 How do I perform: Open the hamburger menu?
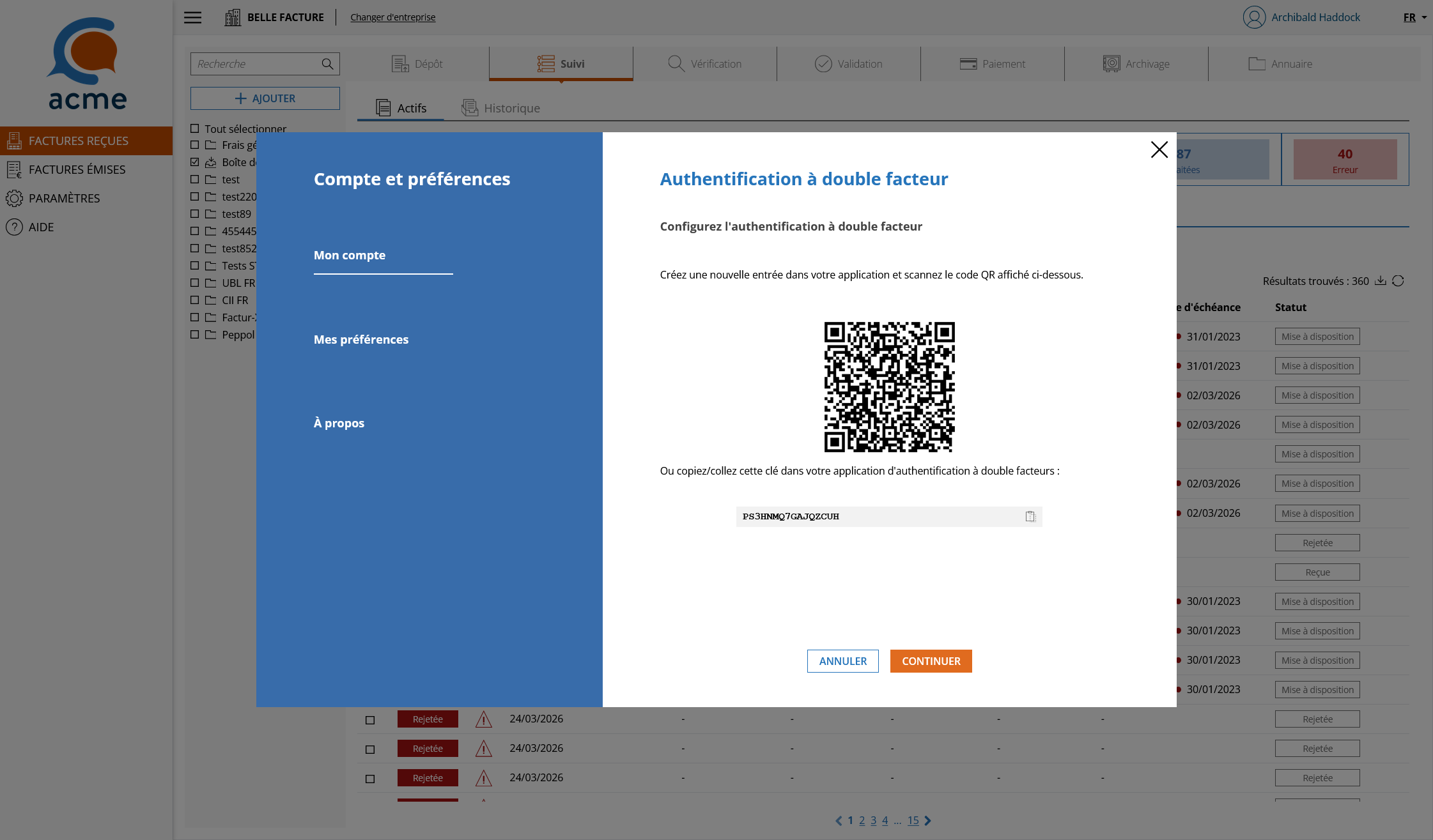pos(192,17)
